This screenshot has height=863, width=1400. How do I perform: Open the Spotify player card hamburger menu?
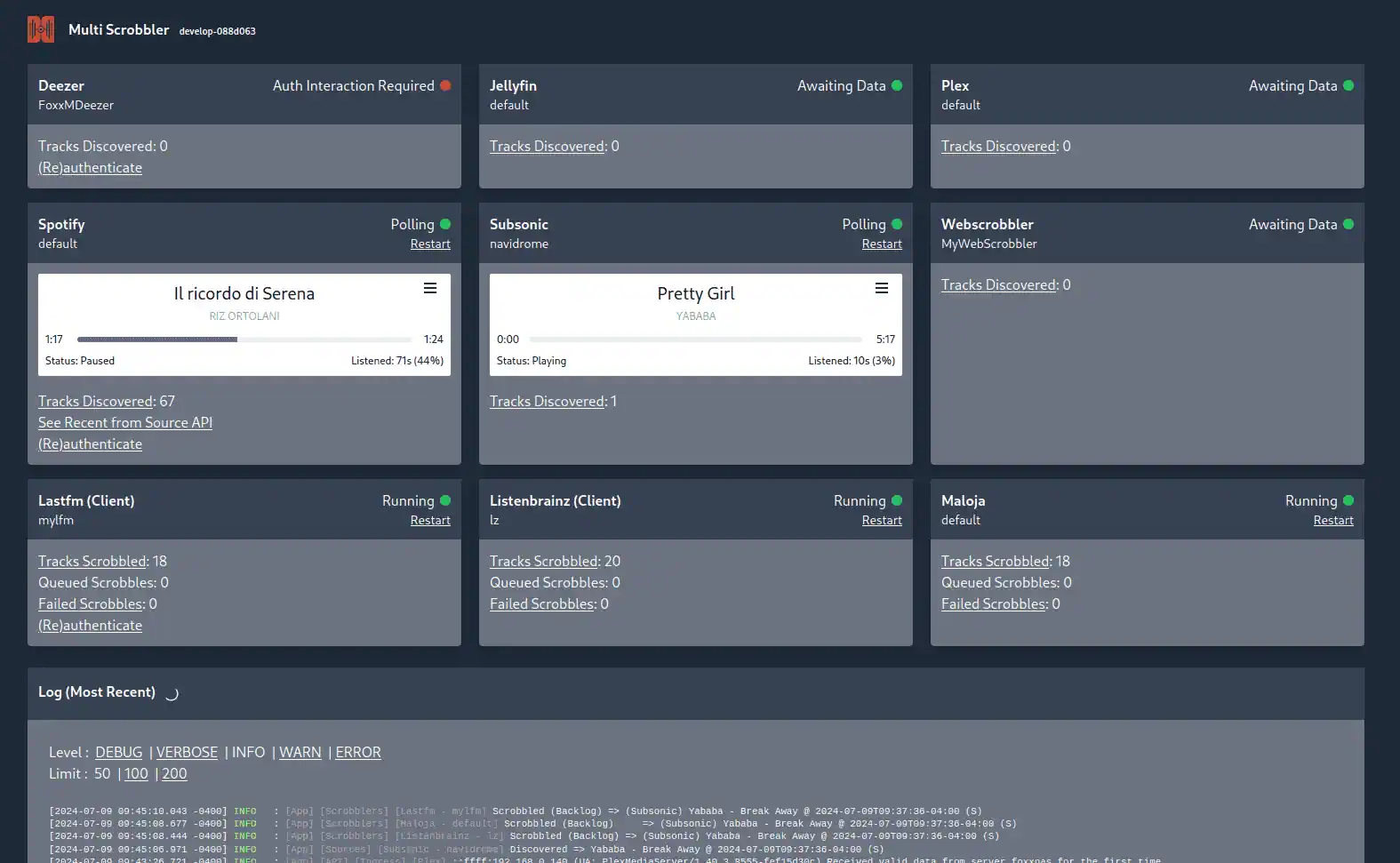[430, 288]
